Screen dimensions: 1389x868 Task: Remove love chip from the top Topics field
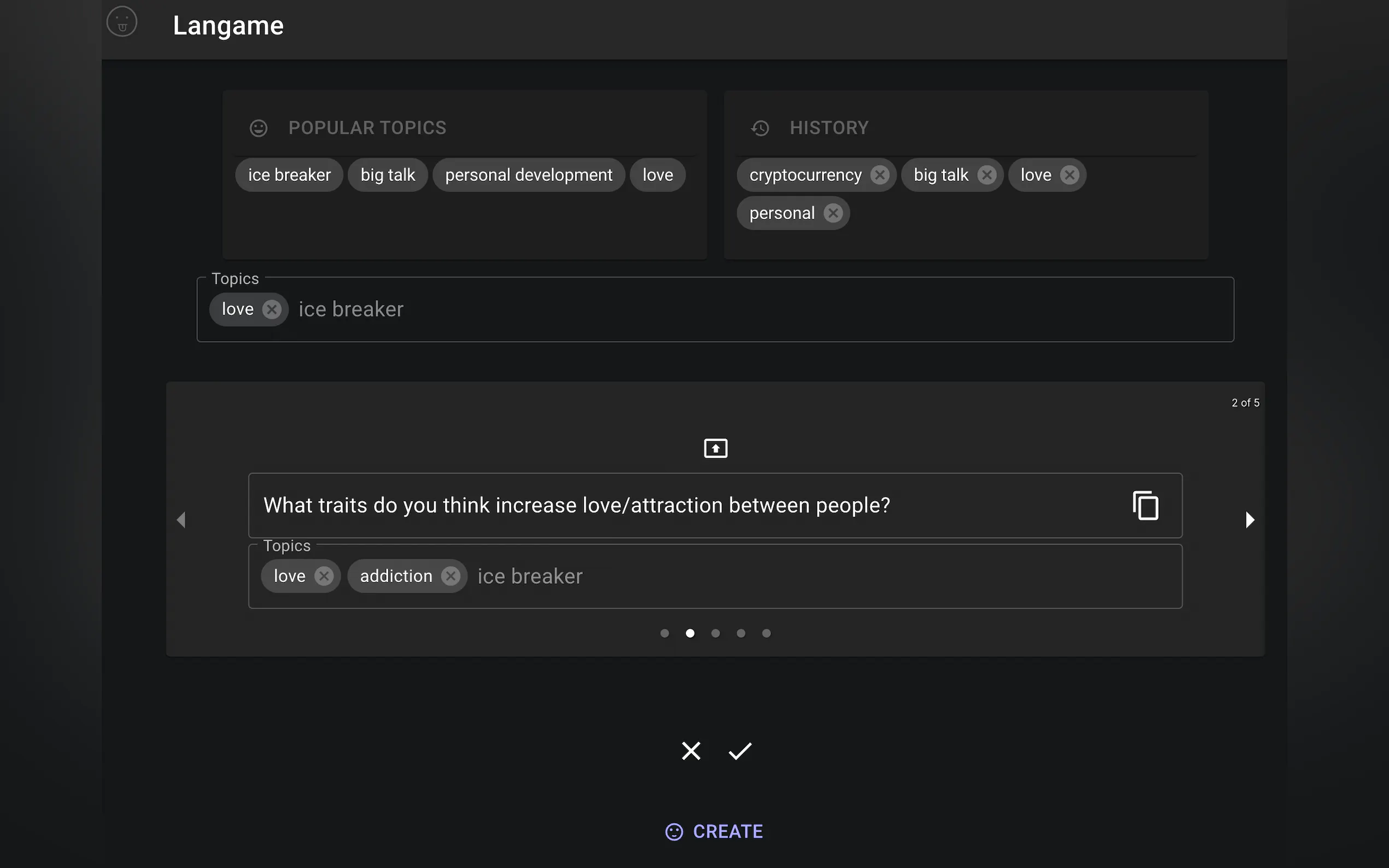[272, 309]
